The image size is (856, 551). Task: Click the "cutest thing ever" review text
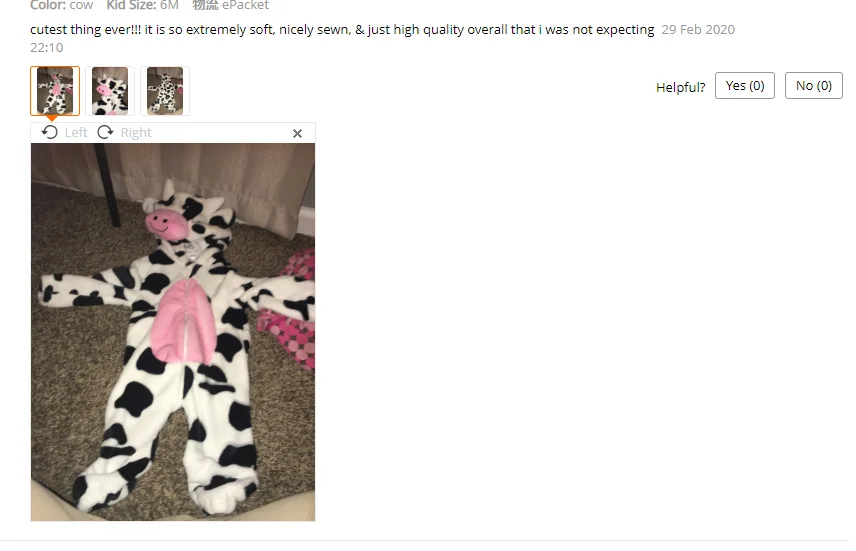click(x=342, y=29)
